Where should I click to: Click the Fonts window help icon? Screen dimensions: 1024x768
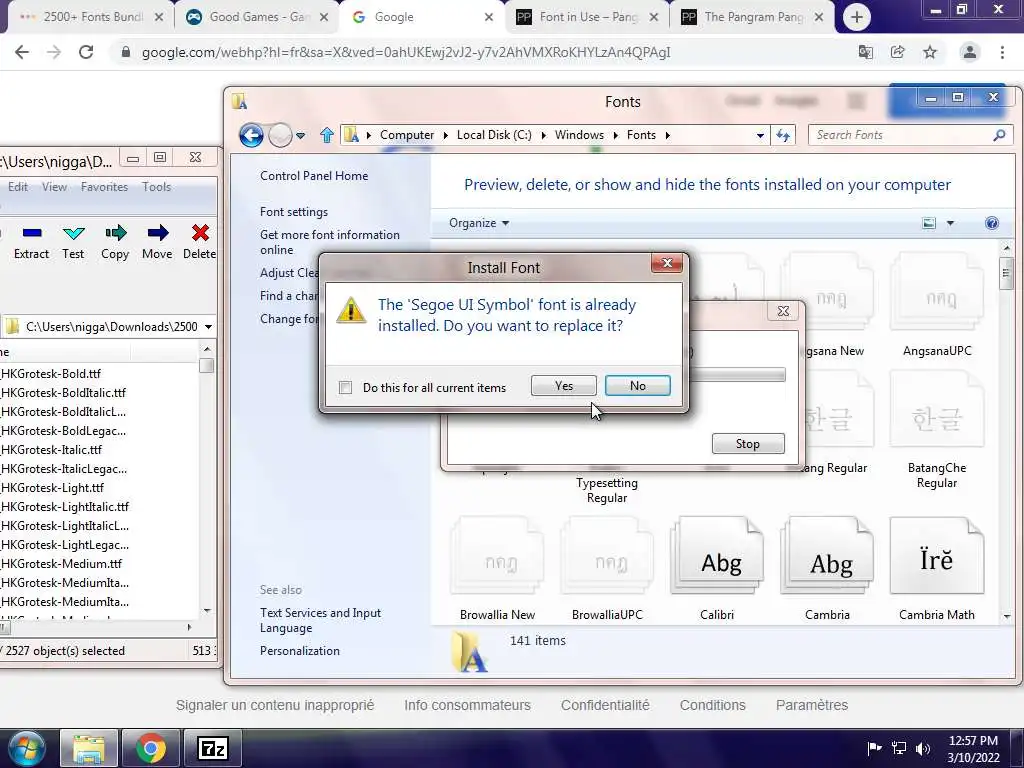[x=991, y=223]
